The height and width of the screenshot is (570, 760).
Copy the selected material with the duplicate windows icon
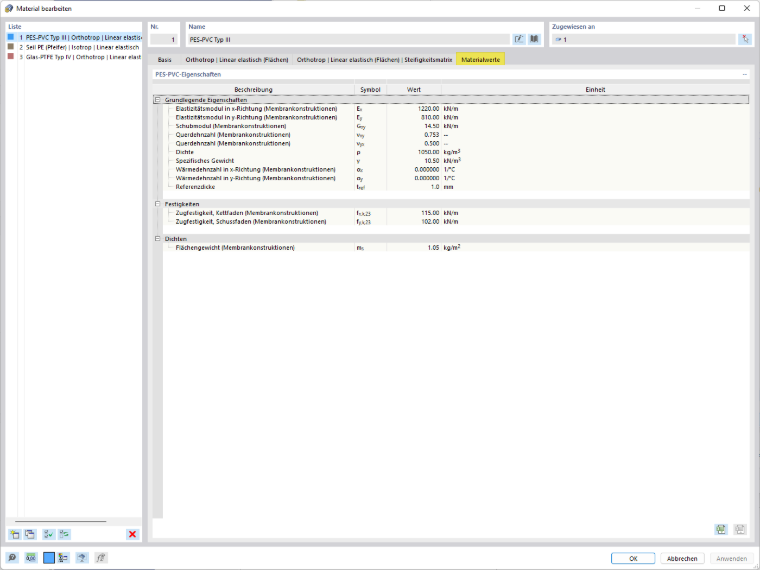(x=30, y=534)
